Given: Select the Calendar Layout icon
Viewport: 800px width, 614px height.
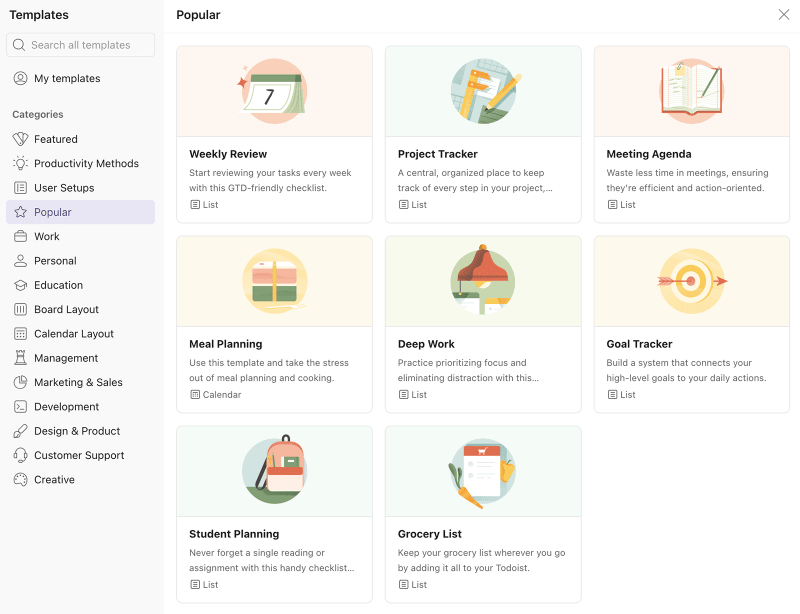Looking at the screenshot, I should click(x=20, y=333).
